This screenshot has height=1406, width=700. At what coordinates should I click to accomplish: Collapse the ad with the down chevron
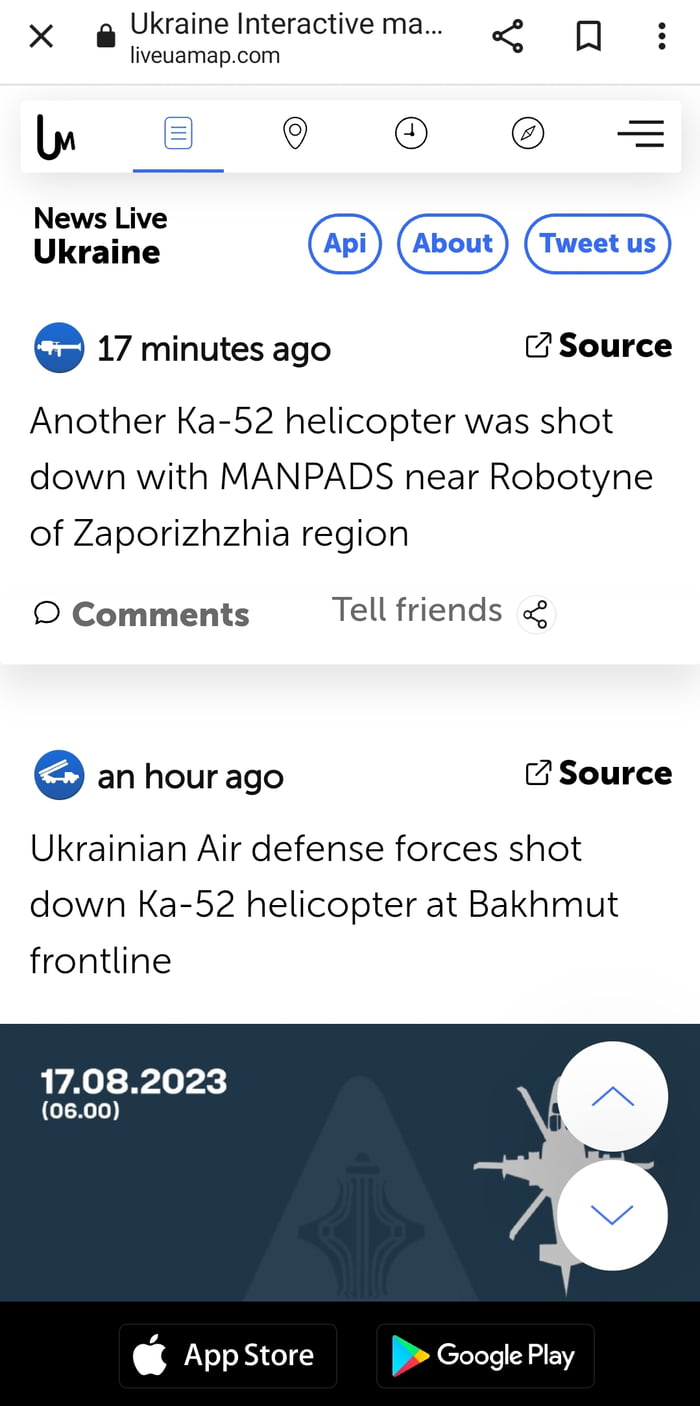(611, 1214)
